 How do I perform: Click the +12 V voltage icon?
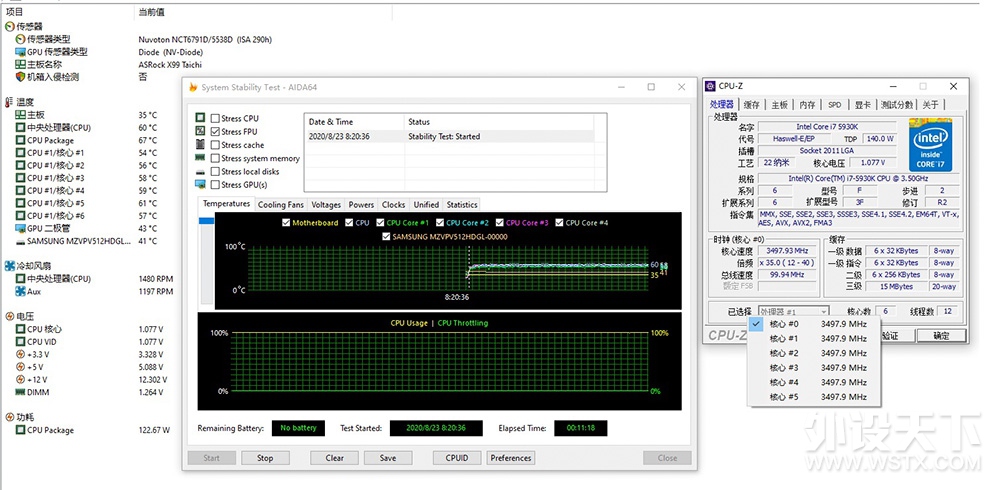[x=21, y=380]
